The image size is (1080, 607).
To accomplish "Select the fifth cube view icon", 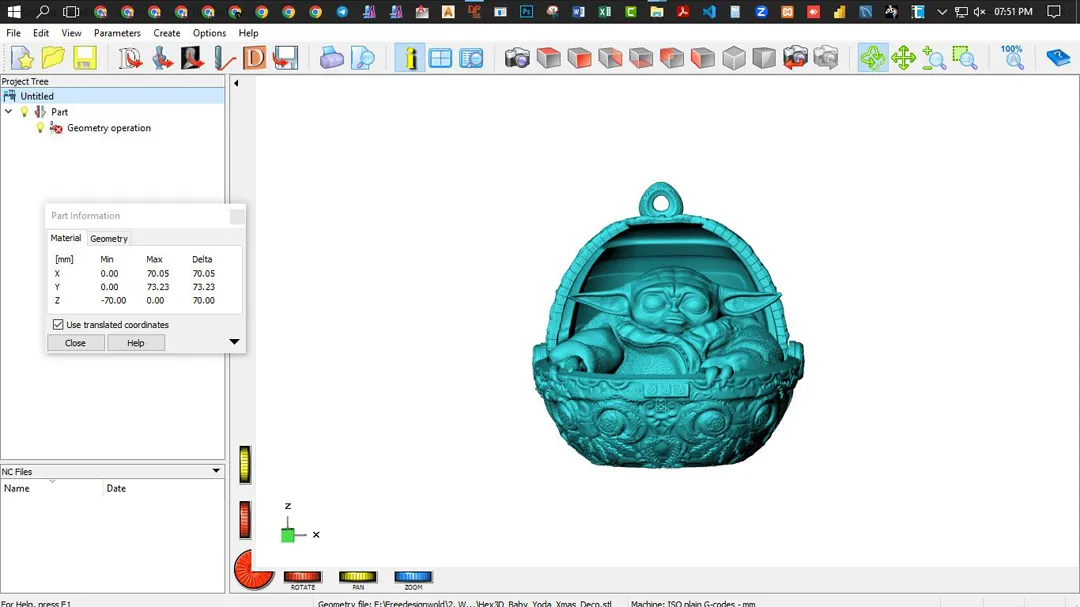I will 672,59.
